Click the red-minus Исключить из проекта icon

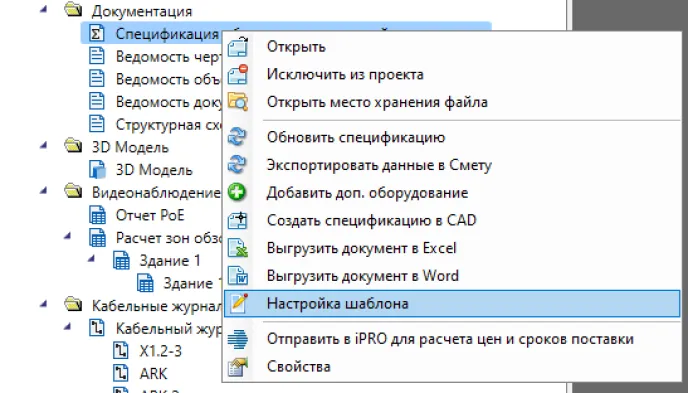click(238, 74)
